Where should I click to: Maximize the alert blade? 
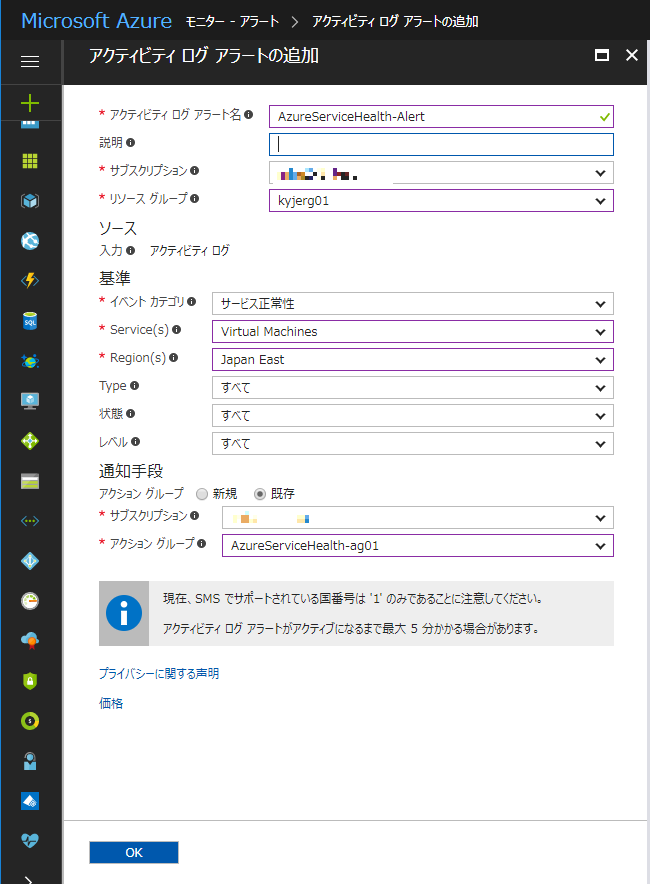coord(602,55)
